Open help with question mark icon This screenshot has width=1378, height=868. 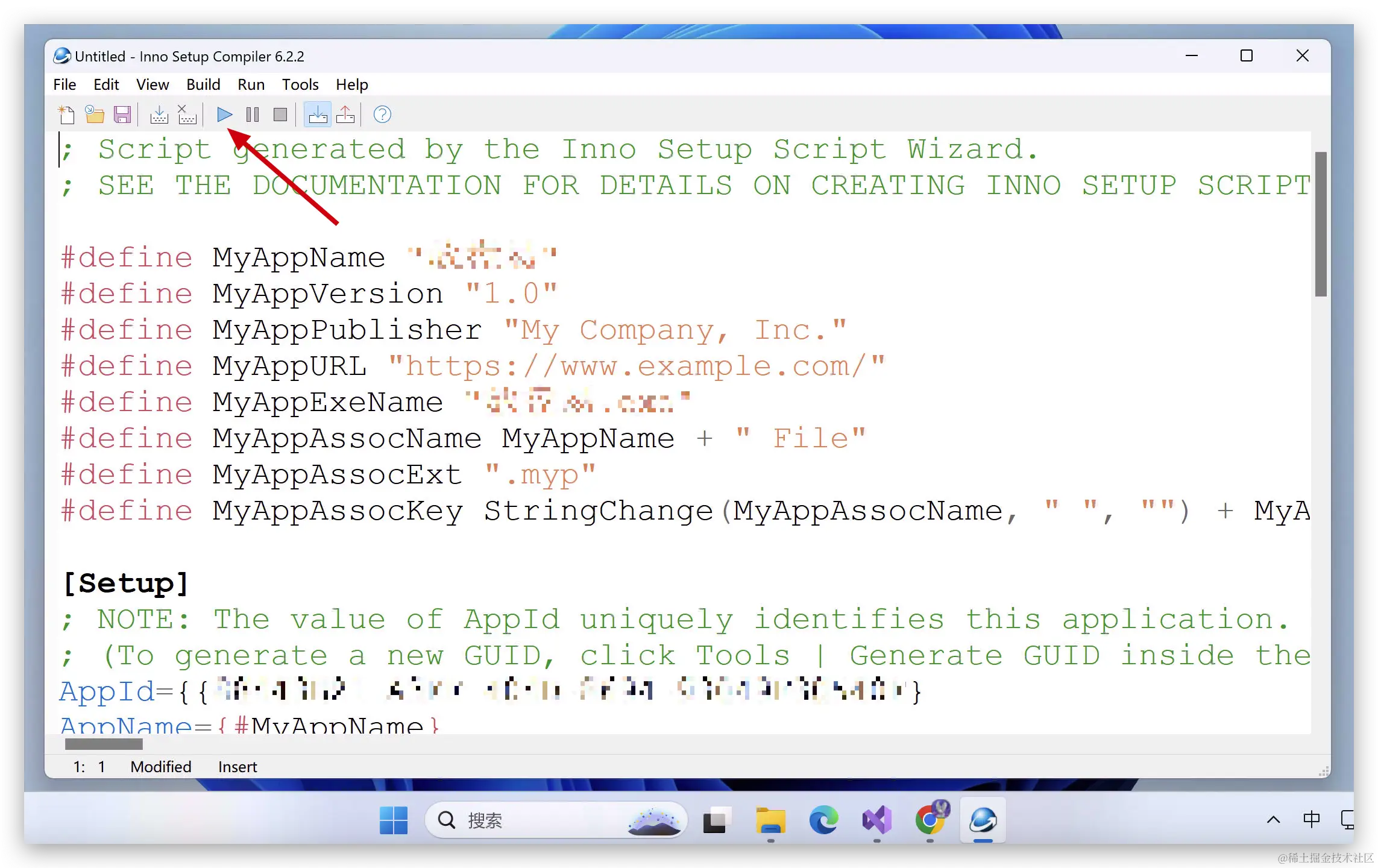click(382, 115)
